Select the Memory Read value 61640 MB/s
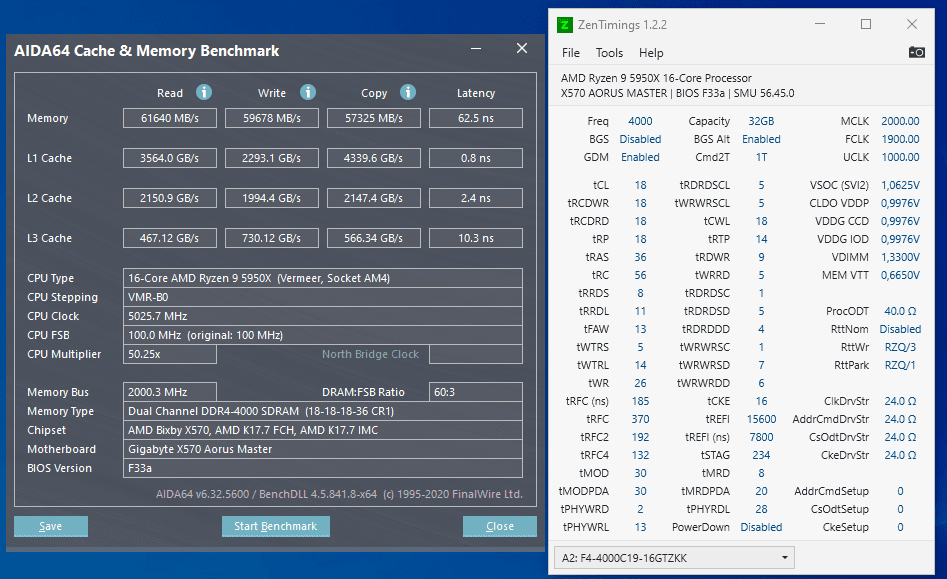The height and width of the screenshot is (579, 947). (x=170, y=118)
